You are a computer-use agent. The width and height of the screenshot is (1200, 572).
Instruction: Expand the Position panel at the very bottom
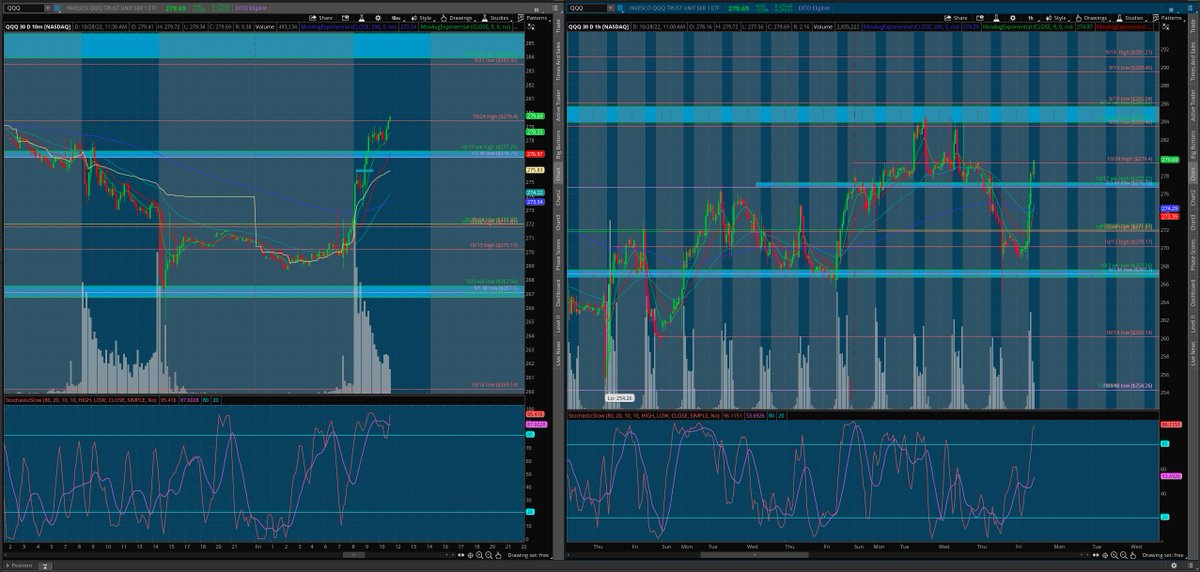(x=20, y=566)
